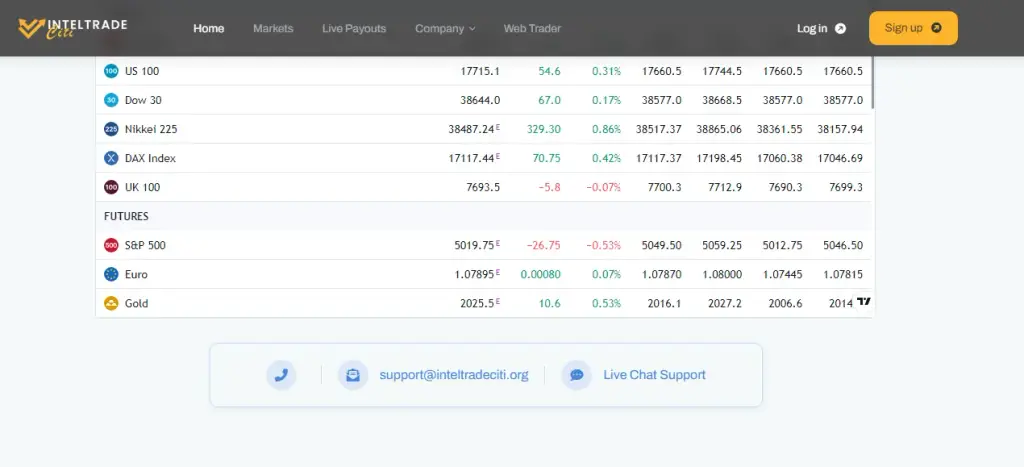The height and width of the screenshot is (467, 1024).
Task: Click the S&P 500 futures icon
Action: click(111, 246)
